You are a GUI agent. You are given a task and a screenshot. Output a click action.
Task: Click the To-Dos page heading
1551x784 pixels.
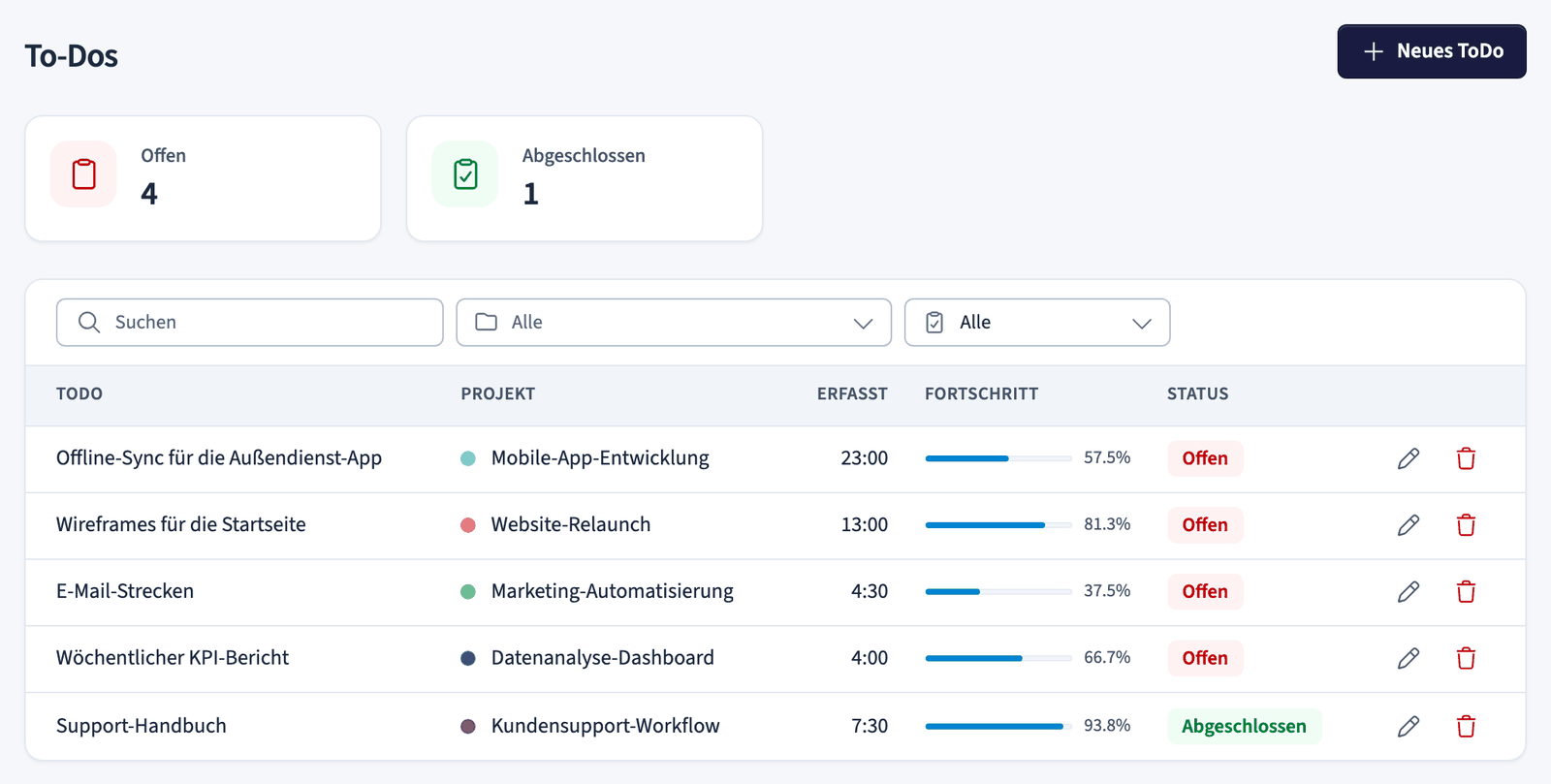(x=72, y=56)
